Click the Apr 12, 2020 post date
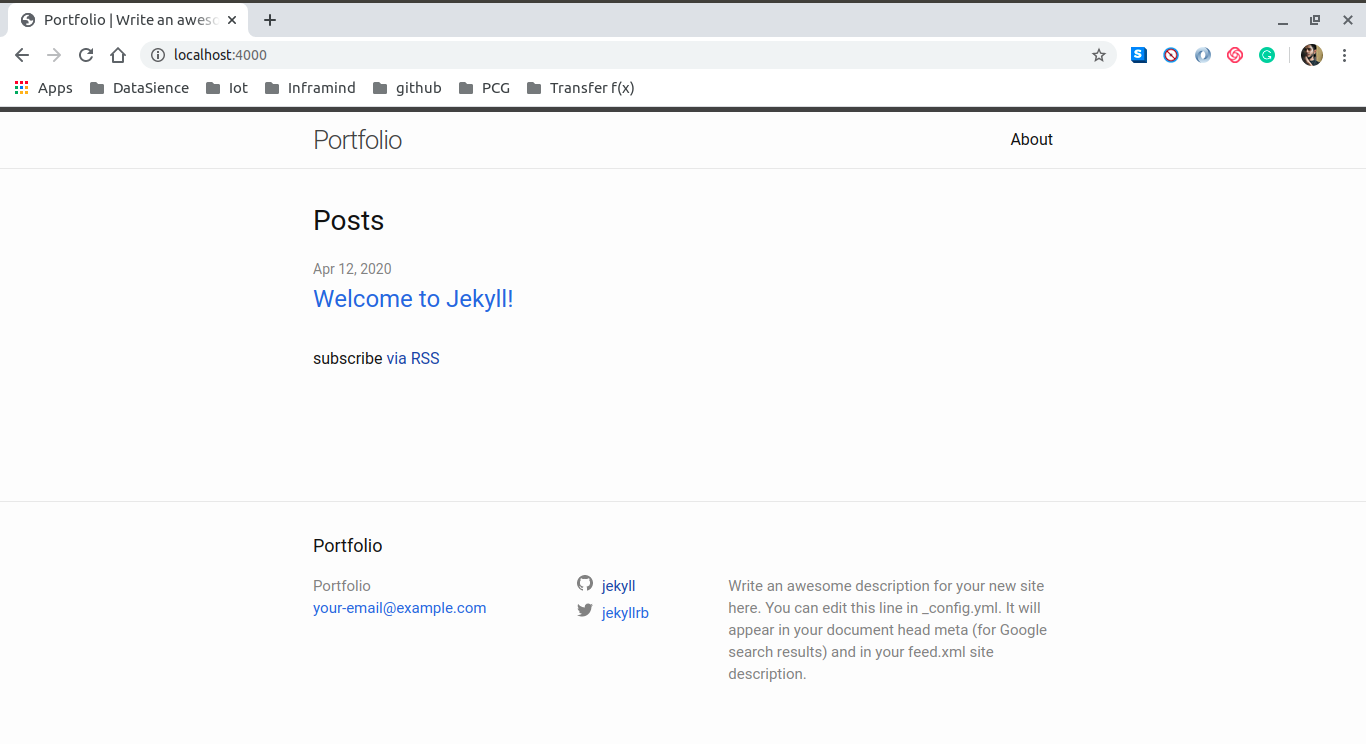1366x744 pixels. point(352,269)
